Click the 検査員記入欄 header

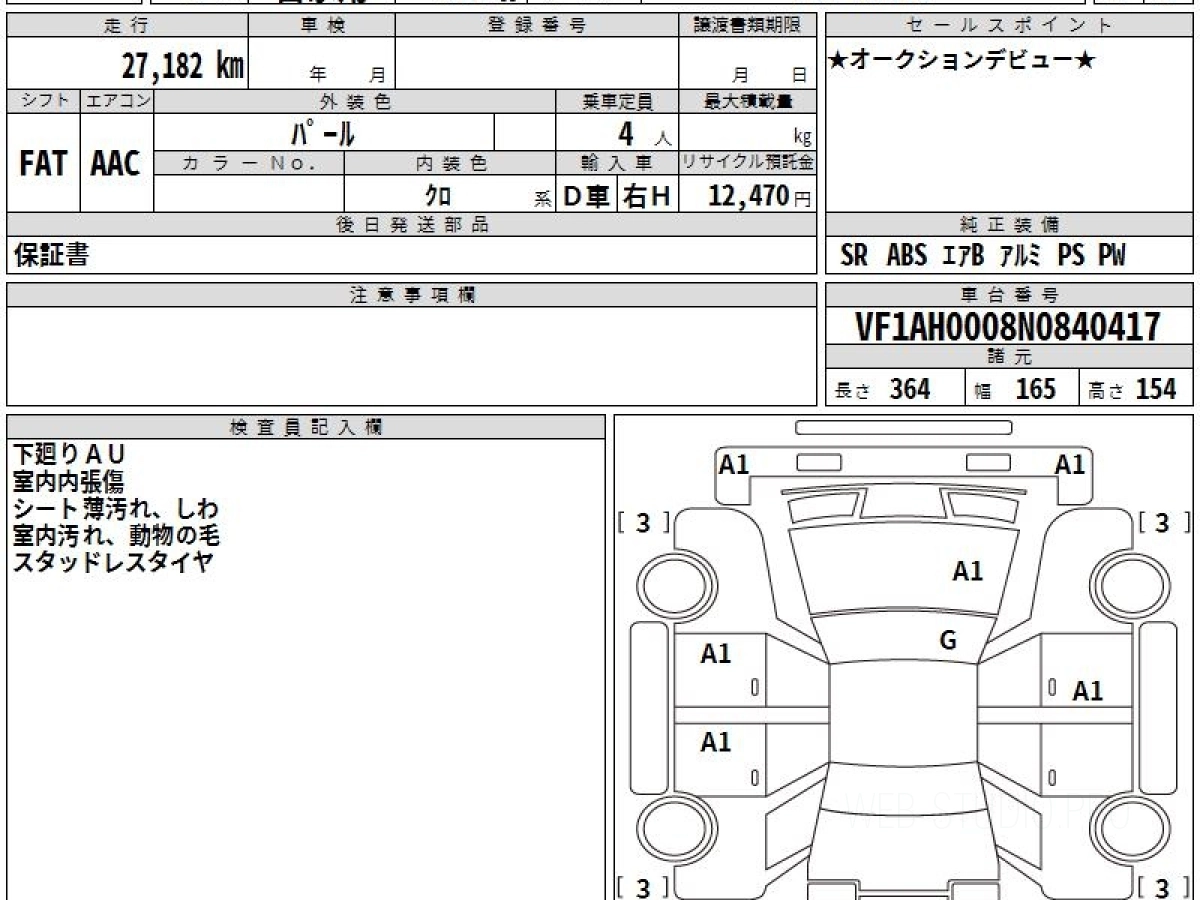[306, 427]
